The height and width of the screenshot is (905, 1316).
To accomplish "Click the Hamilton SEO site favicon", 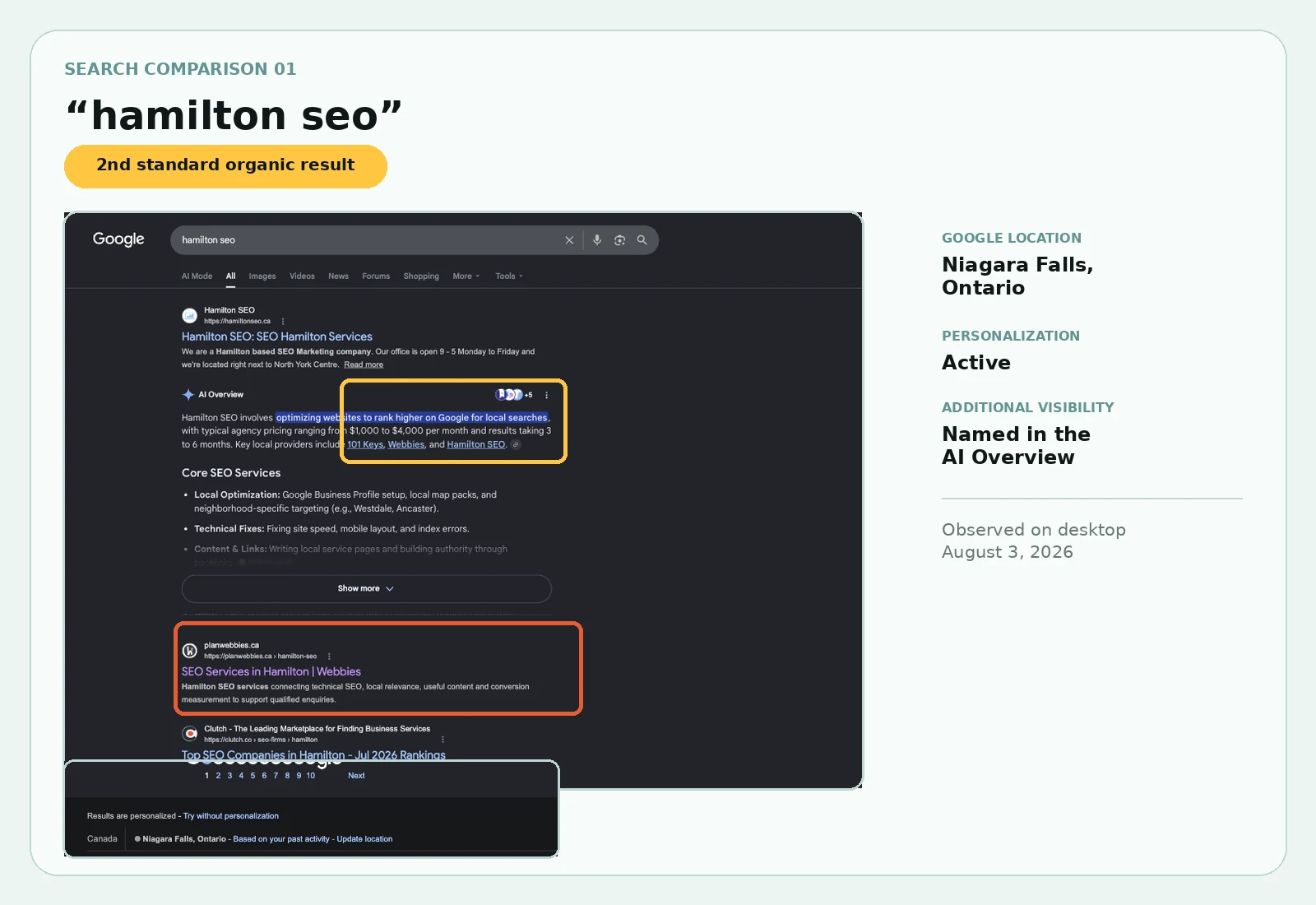I will (189, 315).
